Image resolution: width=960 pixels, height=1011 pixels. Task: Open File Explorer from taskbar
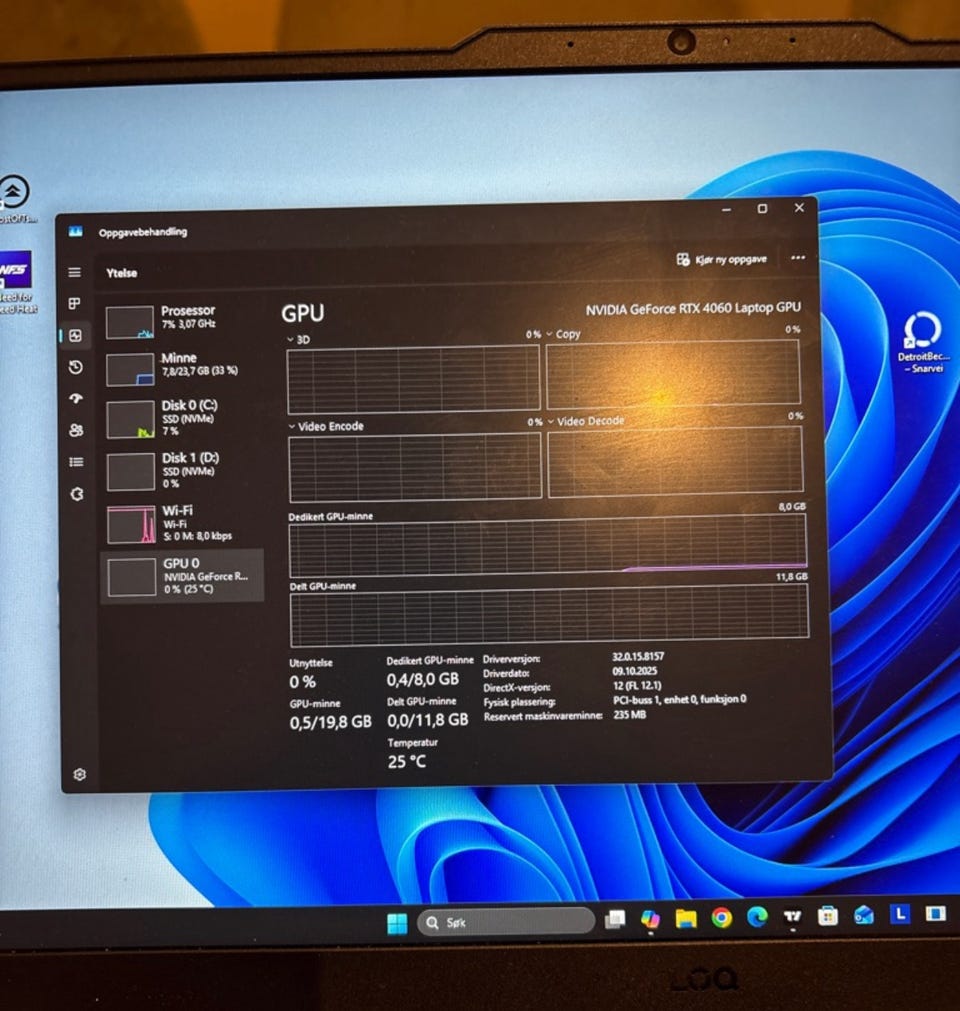pos(685,918)
